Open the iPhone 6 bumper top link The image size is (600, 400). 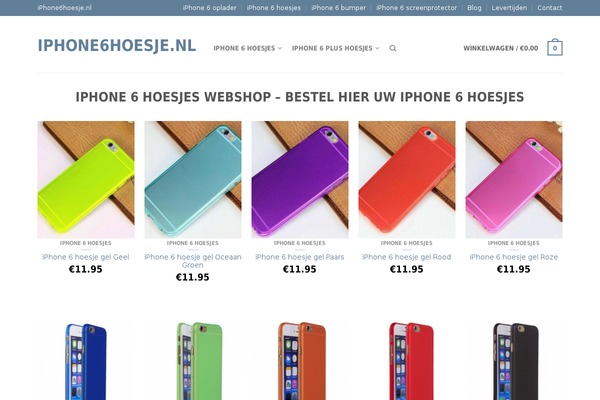pos(339,8)
